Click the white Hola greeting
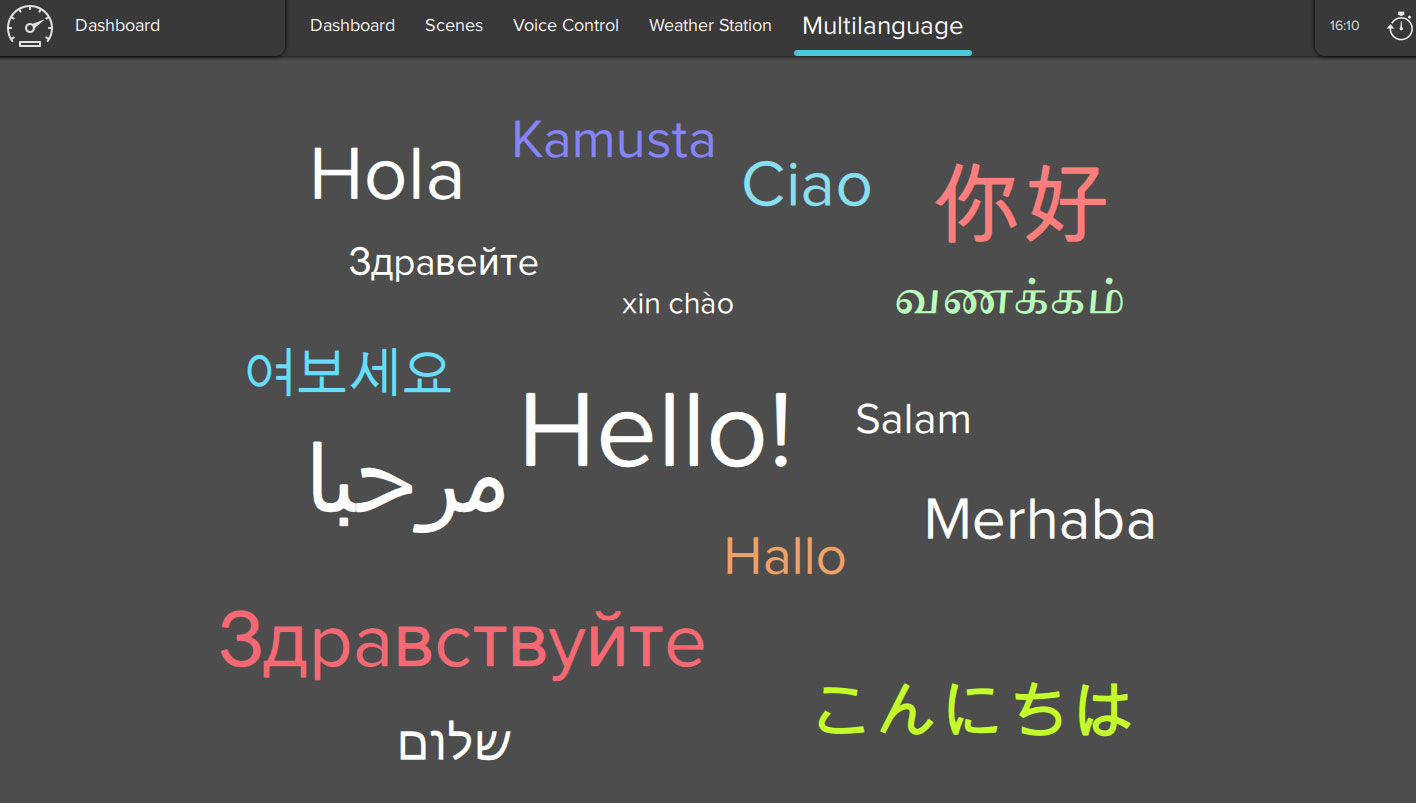This screenshot has width=1416, height=803. (387, 176)
